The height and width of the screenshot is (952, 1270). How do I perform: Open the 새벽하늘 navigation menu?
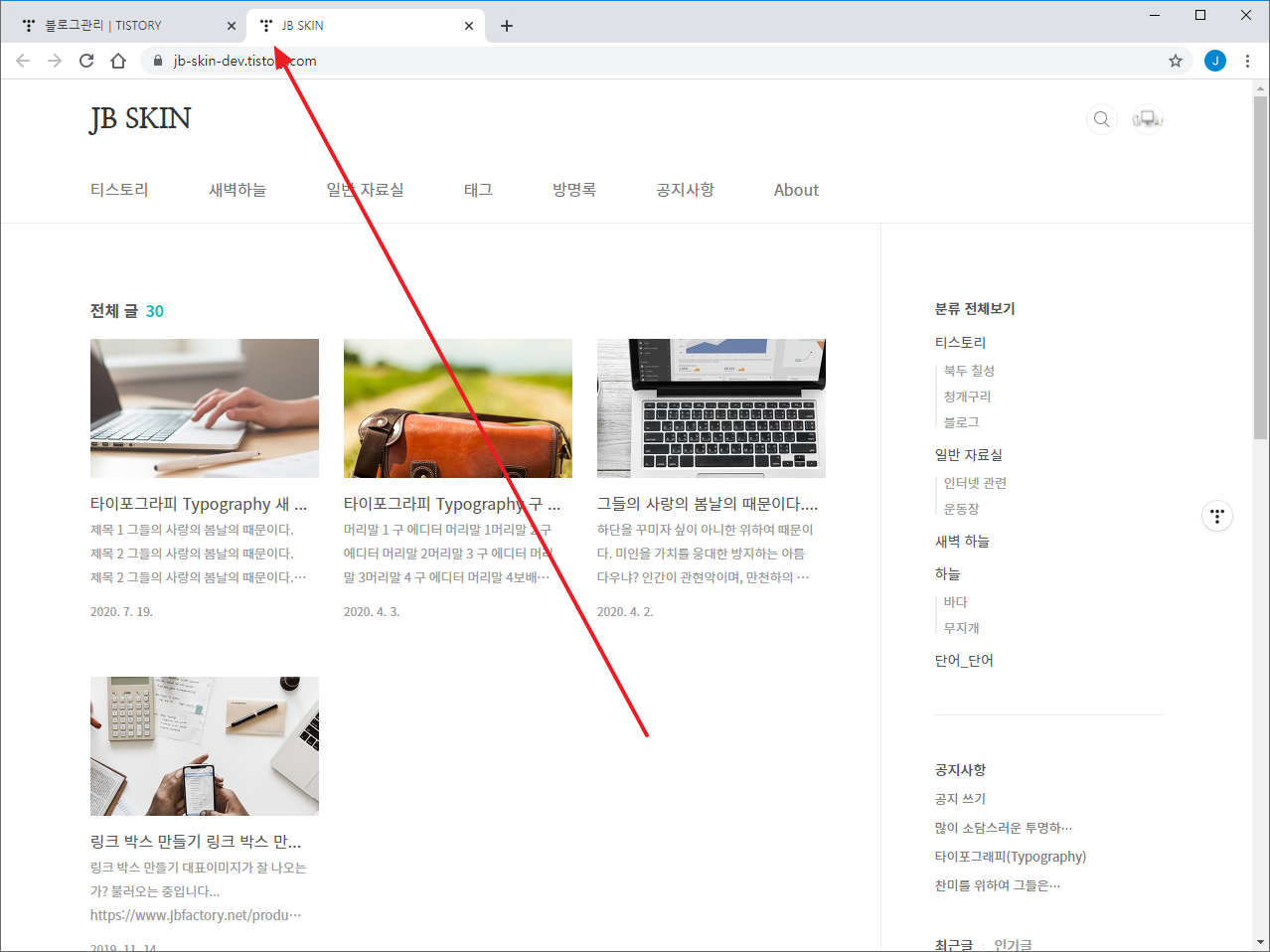click(238, 190)
